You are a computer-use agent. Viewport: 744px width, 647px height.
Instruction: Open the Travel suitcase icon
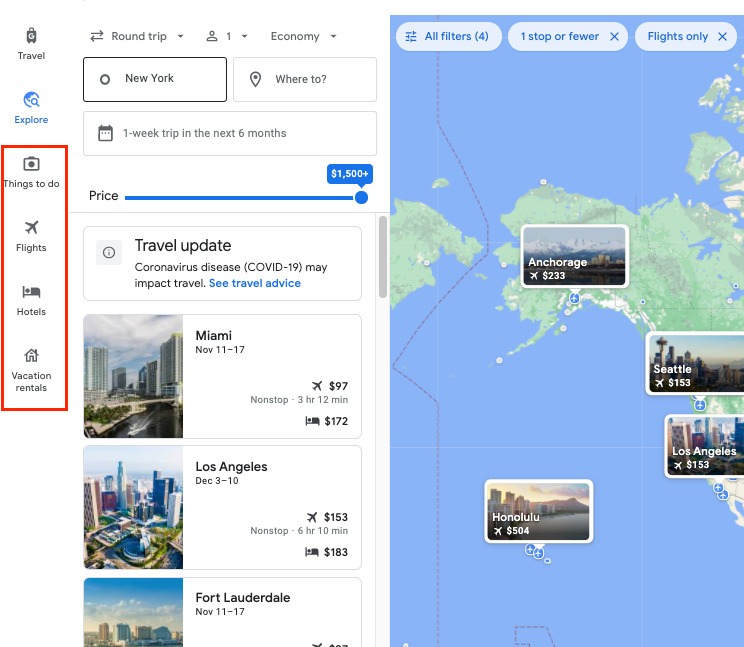[31, 36]
